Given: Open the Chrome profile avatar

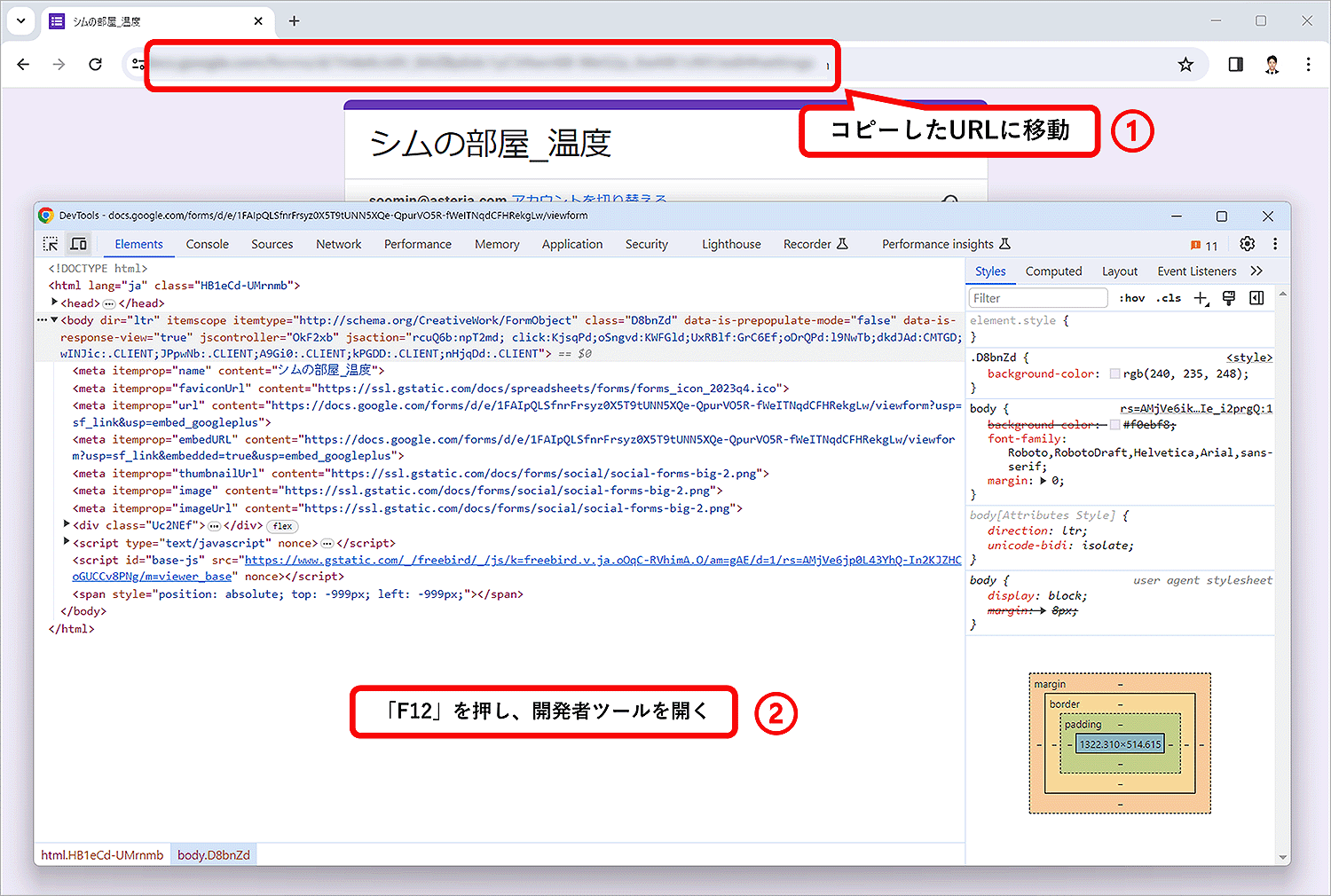Looking at the screenshot, I should point(1272,64).
